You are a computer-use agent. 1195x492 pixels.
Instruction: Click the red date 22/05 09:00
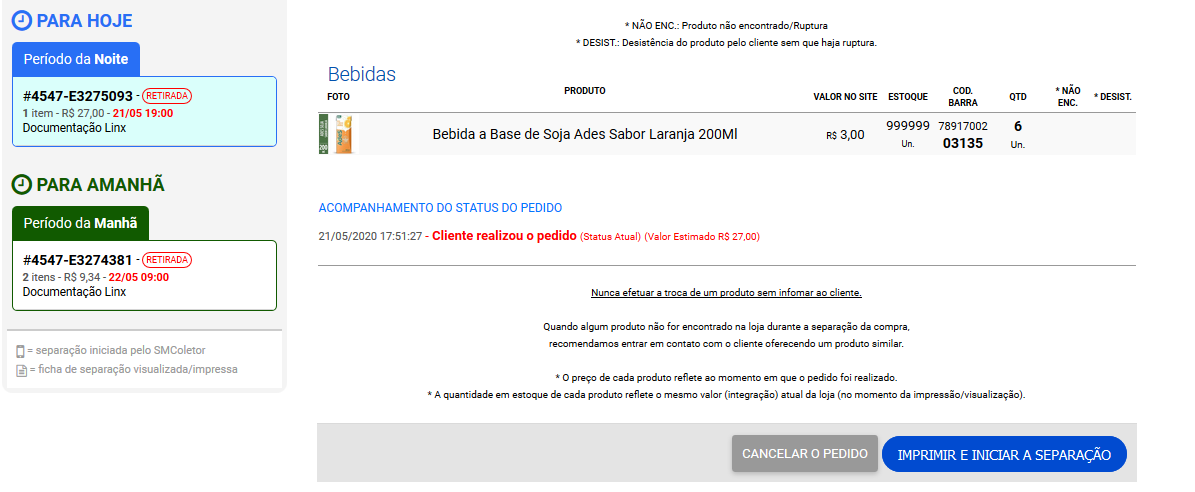139,277
